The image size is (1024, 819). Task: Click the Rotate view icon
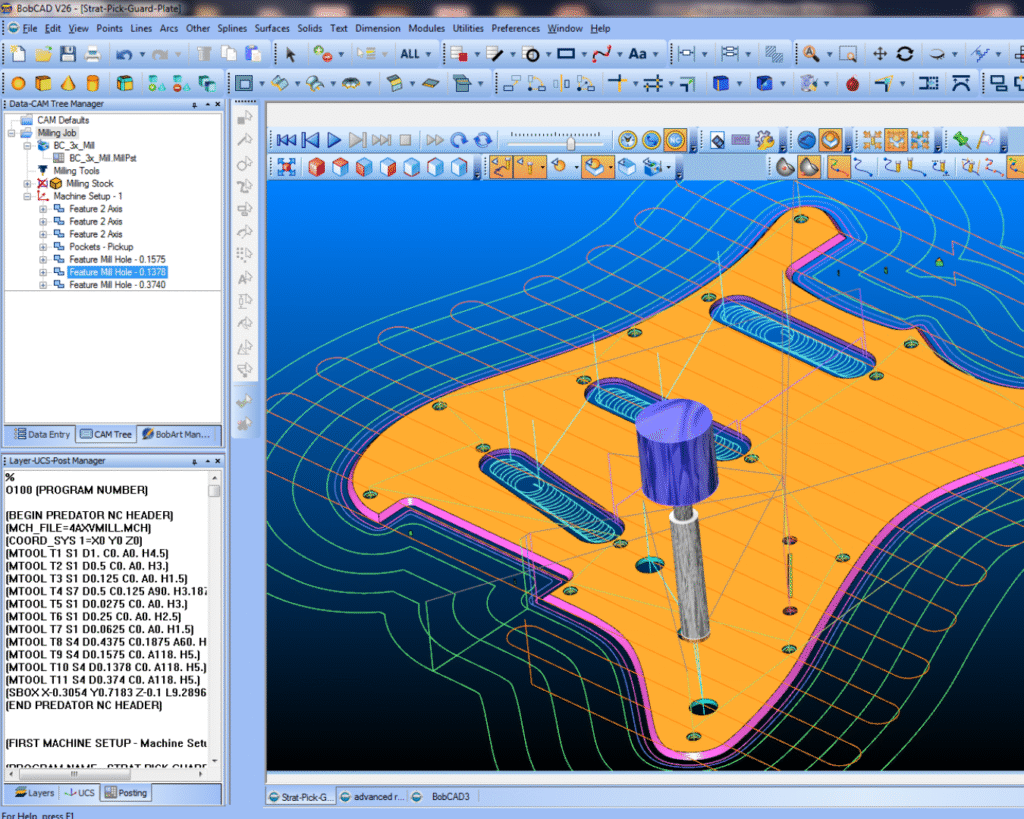coord(905,54)
